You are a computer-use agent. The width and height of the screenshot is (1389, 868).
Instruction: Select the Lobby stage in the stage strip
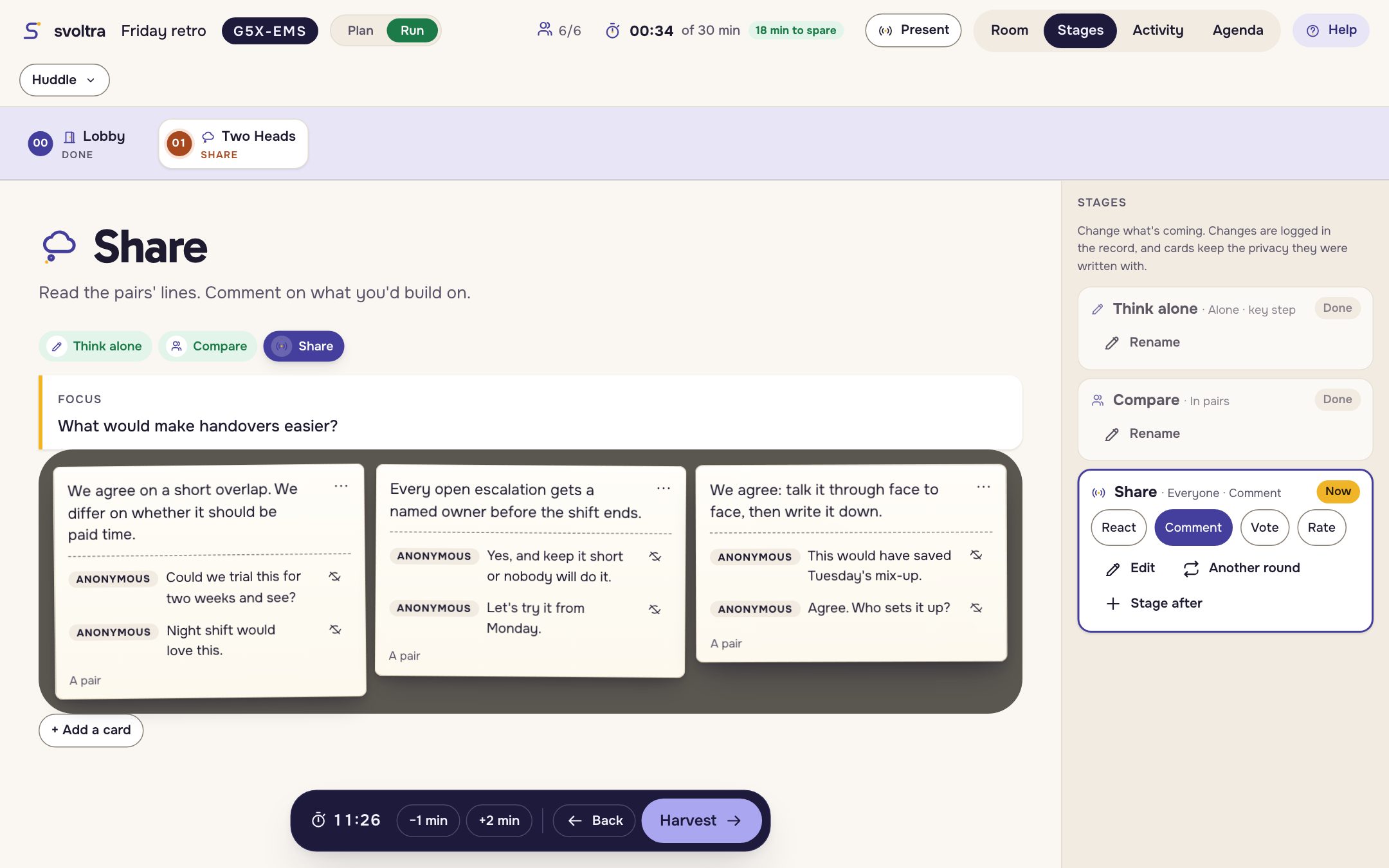click(77, 143)
